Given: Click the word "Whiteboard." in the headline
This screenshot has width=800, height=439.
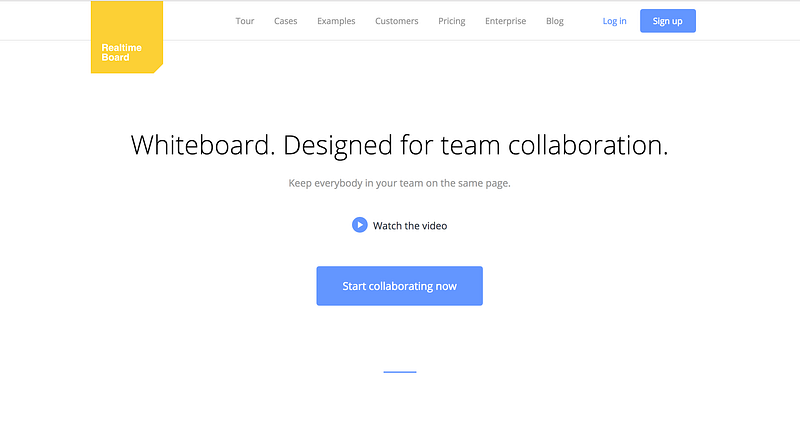Looking at the screenshot, I should [x=203, y=146].
